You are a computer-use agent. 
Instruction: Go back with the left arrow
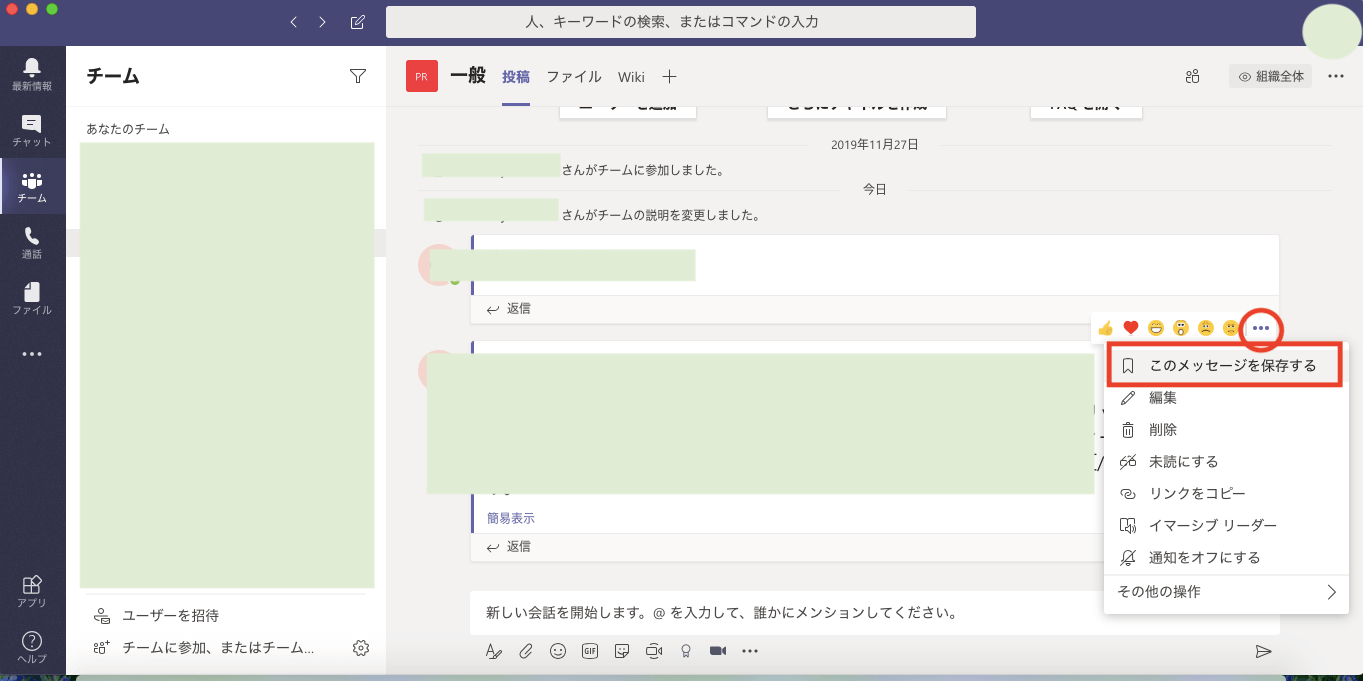tap(293, 22)
